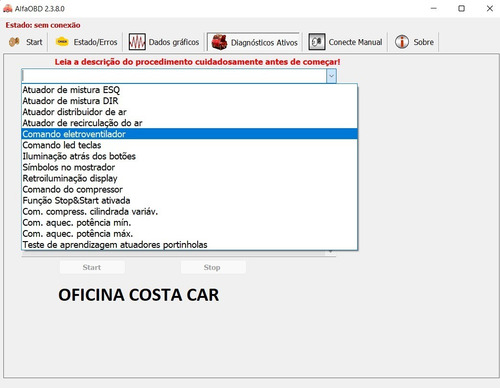Select Atuador de mistura DIR
Screen dimensions: 500x388
(x=189, y=101)
